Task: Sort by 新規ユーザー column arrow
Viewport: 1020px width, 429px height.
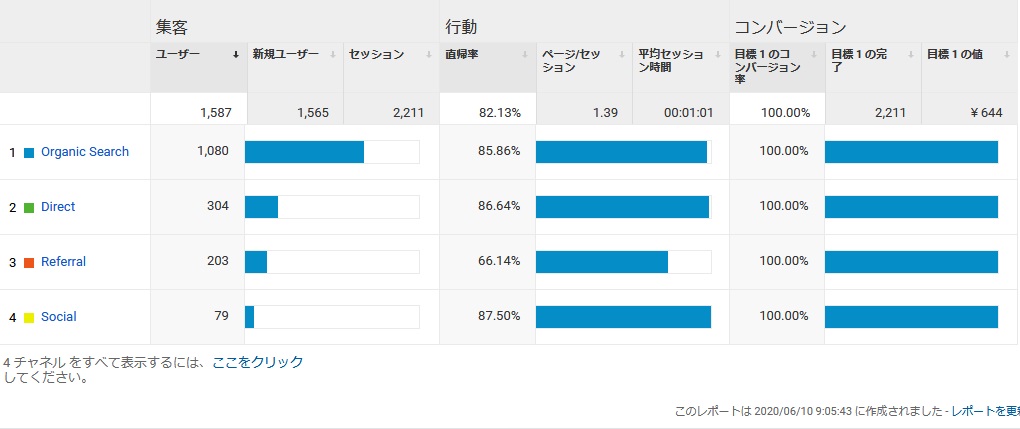Action: click(x=332, y=55)
